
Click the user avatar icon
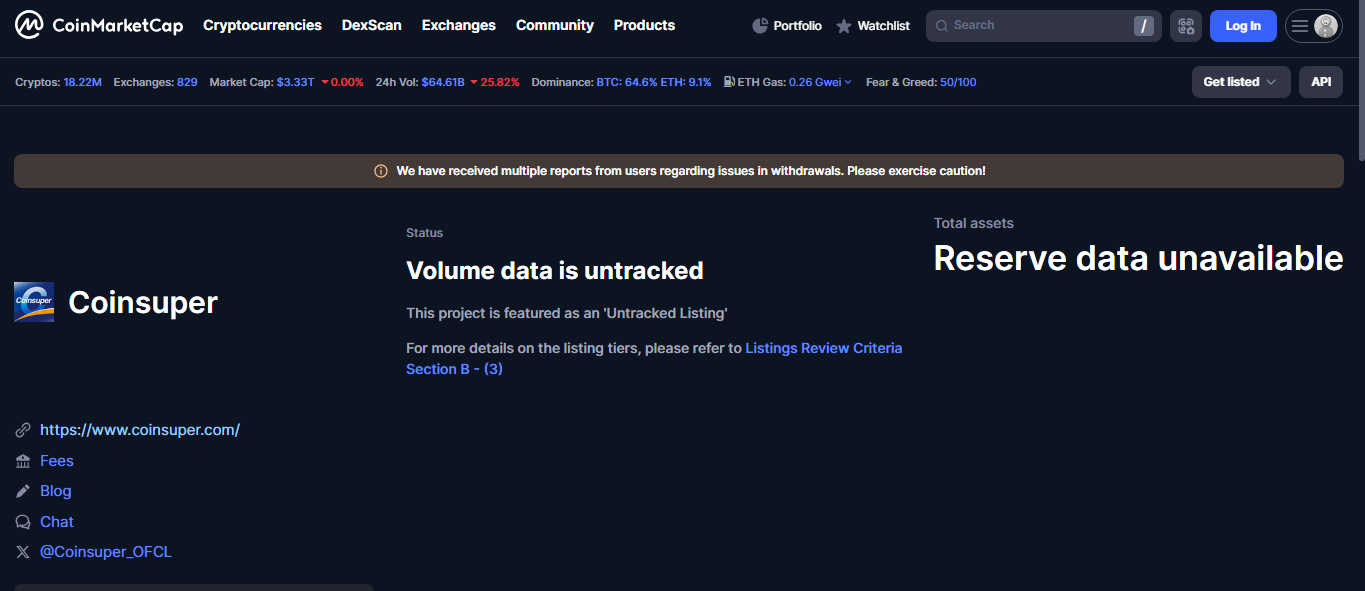(x=1326, y=26)
